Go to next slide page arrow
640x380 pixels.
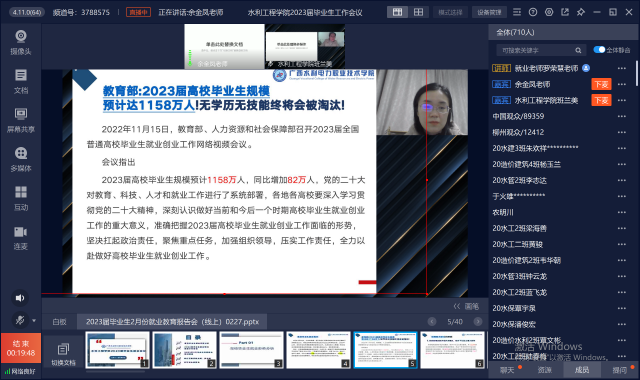[x=478, y=322]
